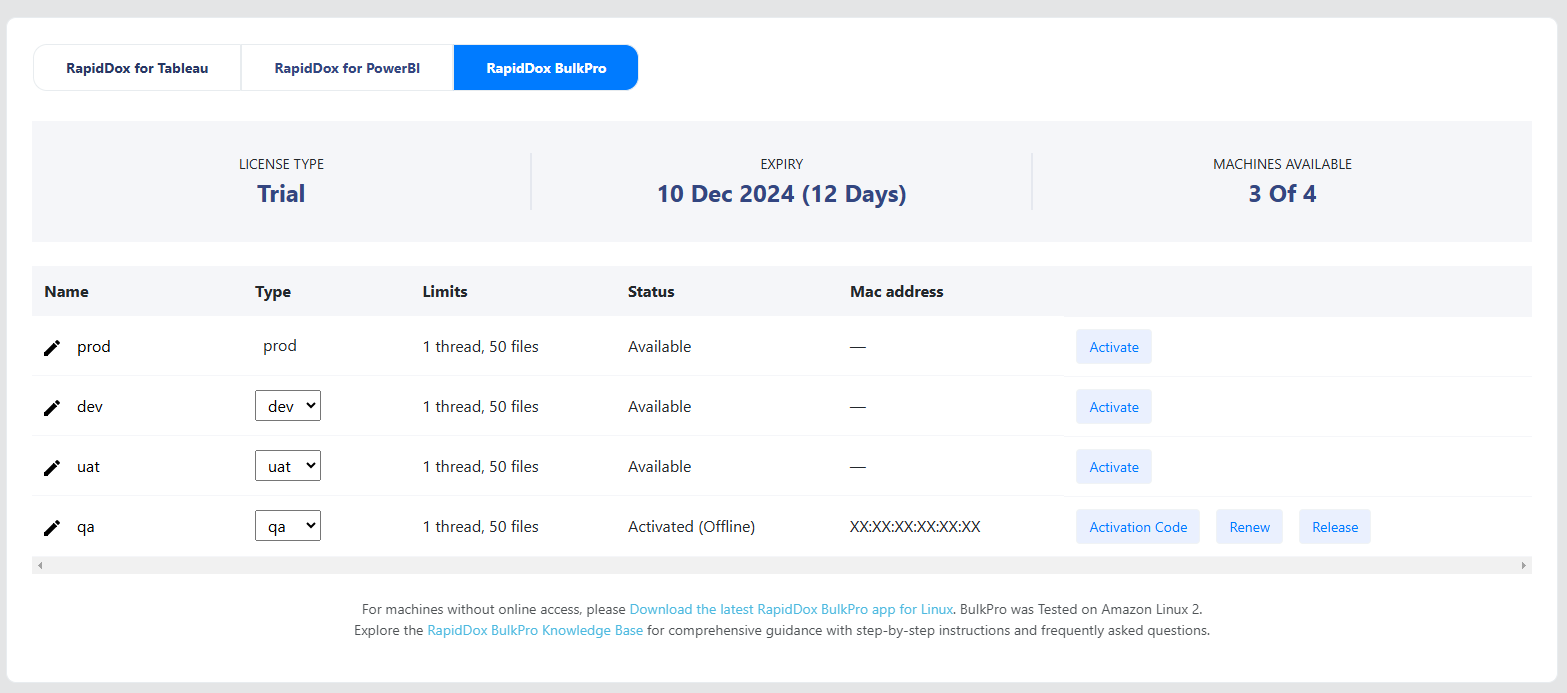The height and width of the screenshot is (693, 1567).
Task: Click the Type column header
Action: [x=273, y=292]
